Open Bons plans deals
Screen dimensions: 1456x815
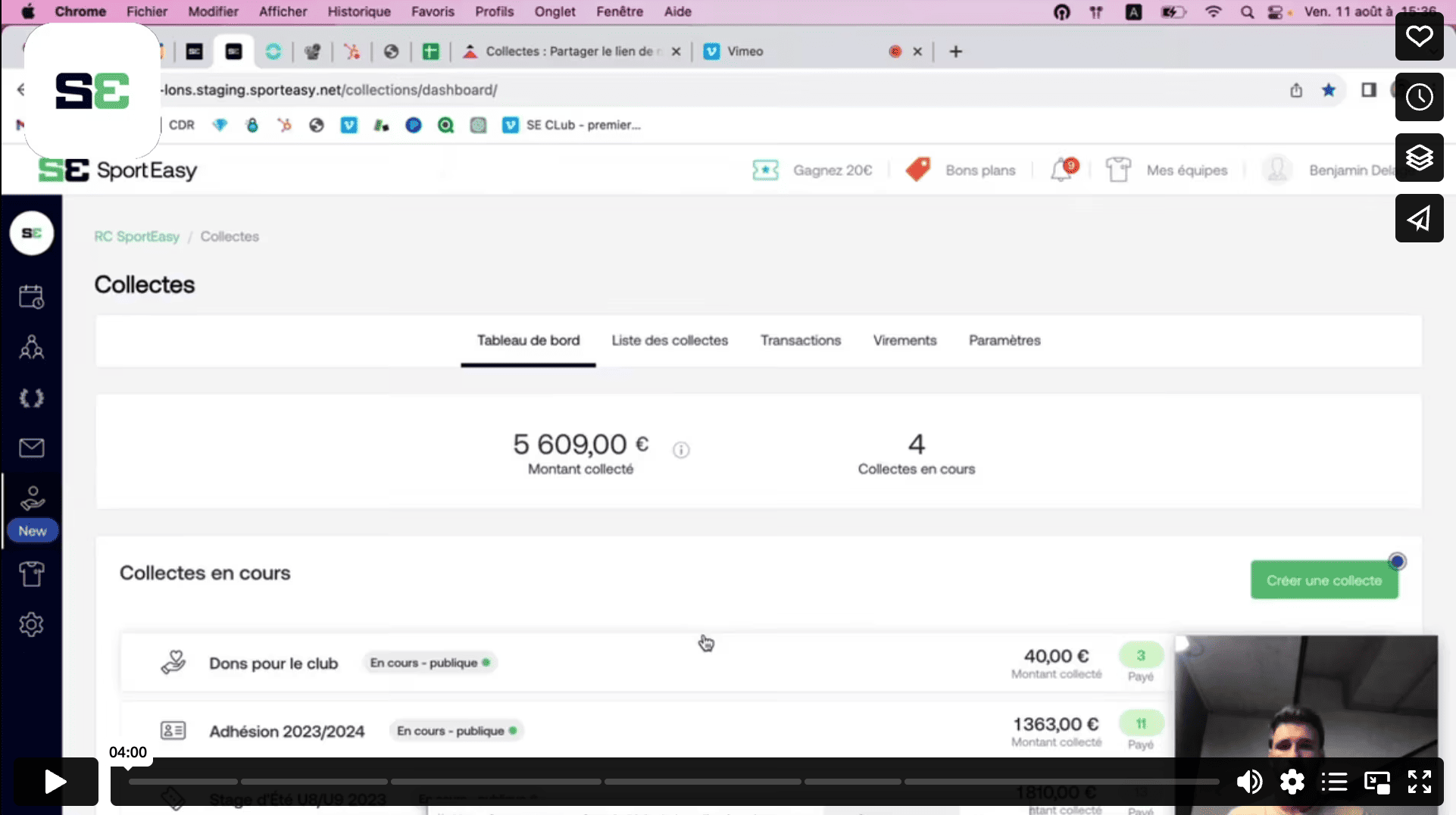(961, 170)
